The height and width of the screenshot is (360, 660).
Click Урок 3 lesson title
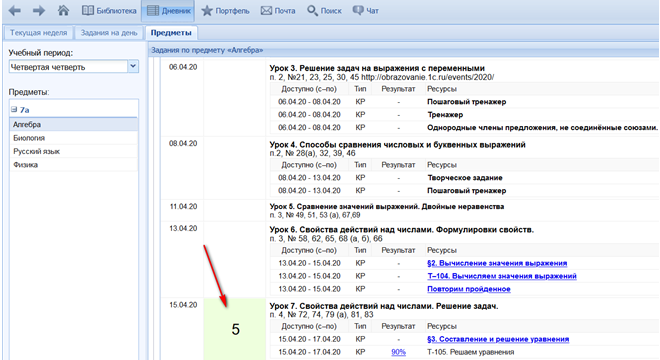tap(377, 68)
